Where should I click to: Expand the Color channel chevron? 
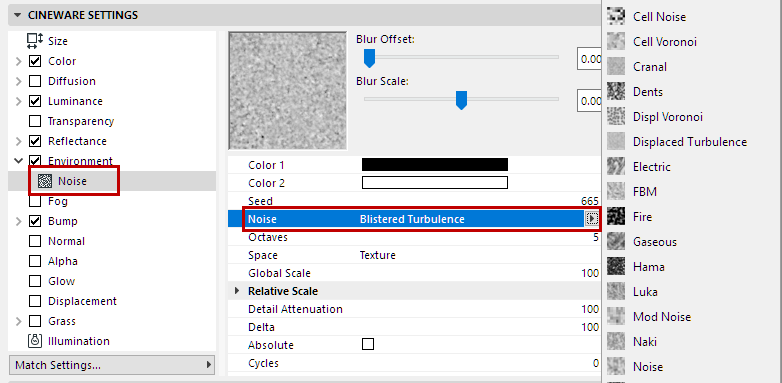point(18,61)
